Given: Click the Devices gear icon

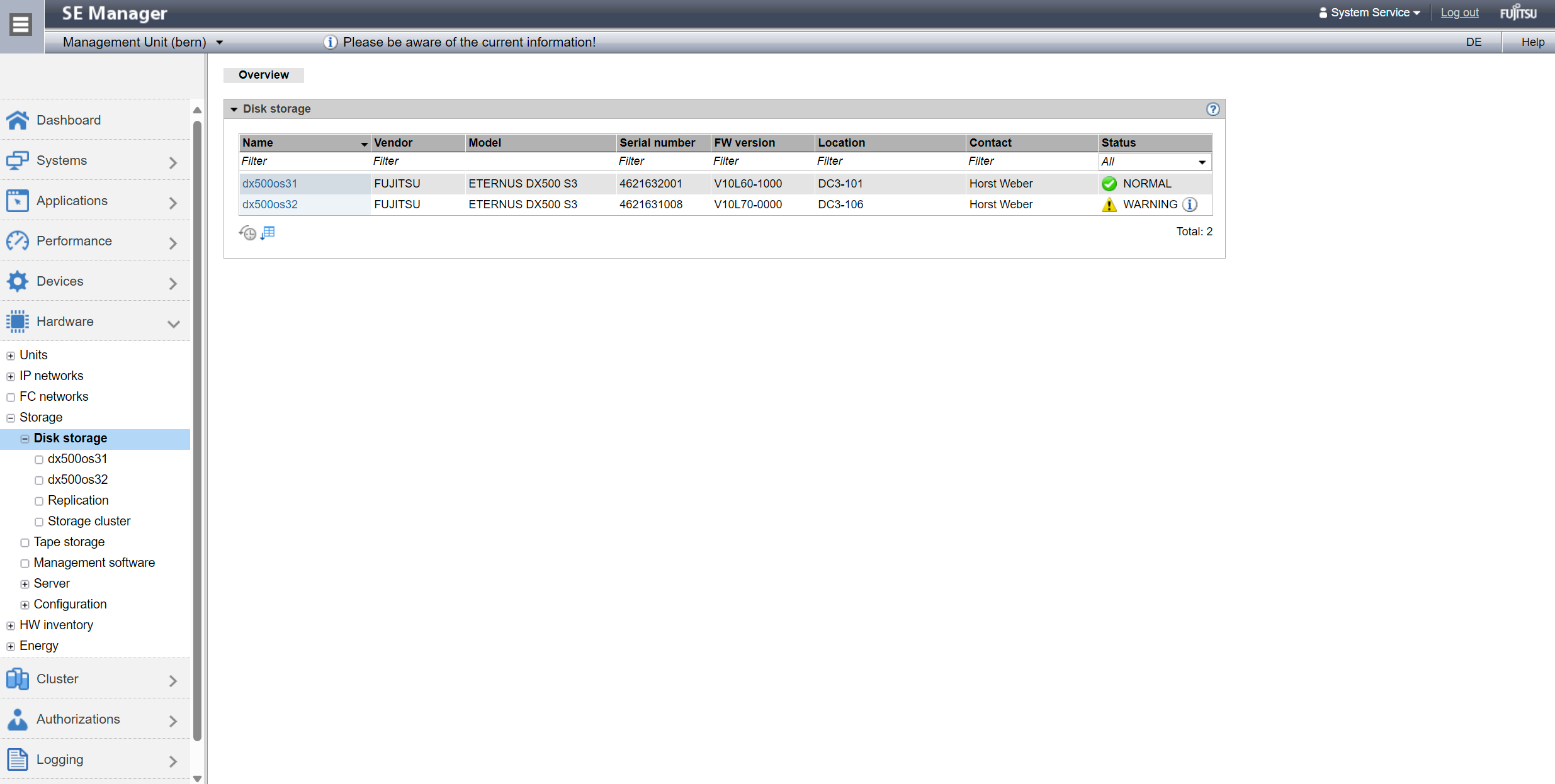Looking at the screenshot, I should pyautogui.click(x=18, y=281).
